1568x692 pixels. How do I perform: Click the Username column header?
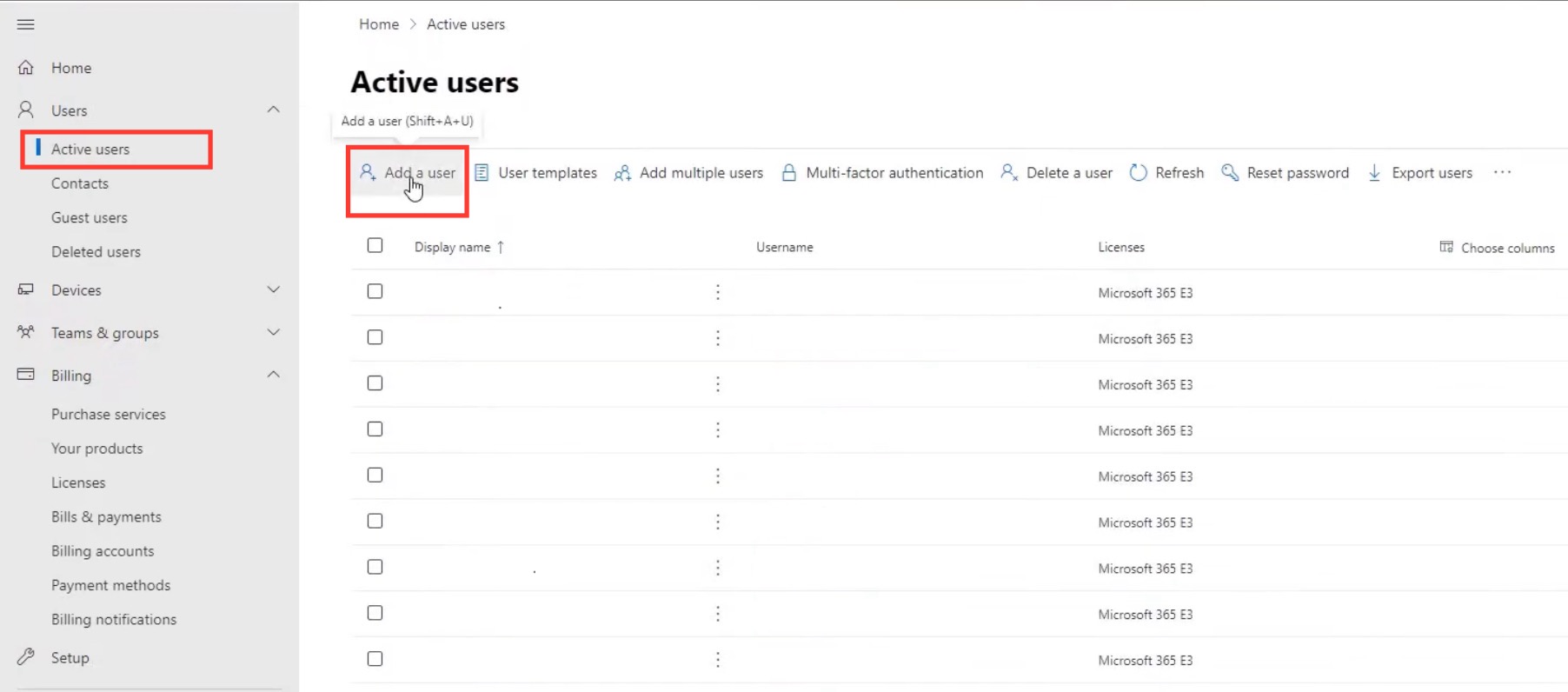tap(785, 247)
